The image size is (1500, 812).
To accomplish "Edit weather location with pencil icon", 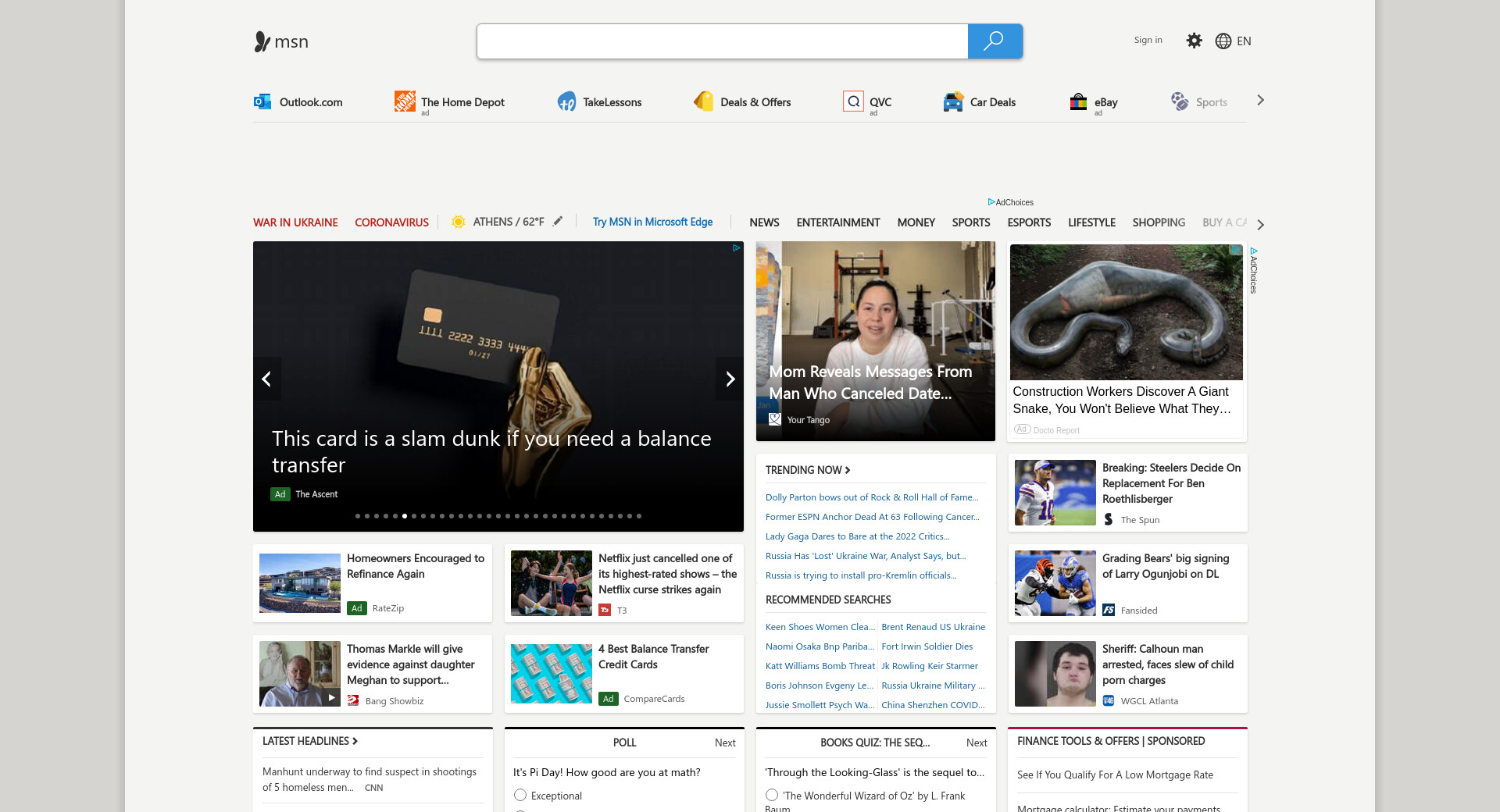I will coord(558,222).
